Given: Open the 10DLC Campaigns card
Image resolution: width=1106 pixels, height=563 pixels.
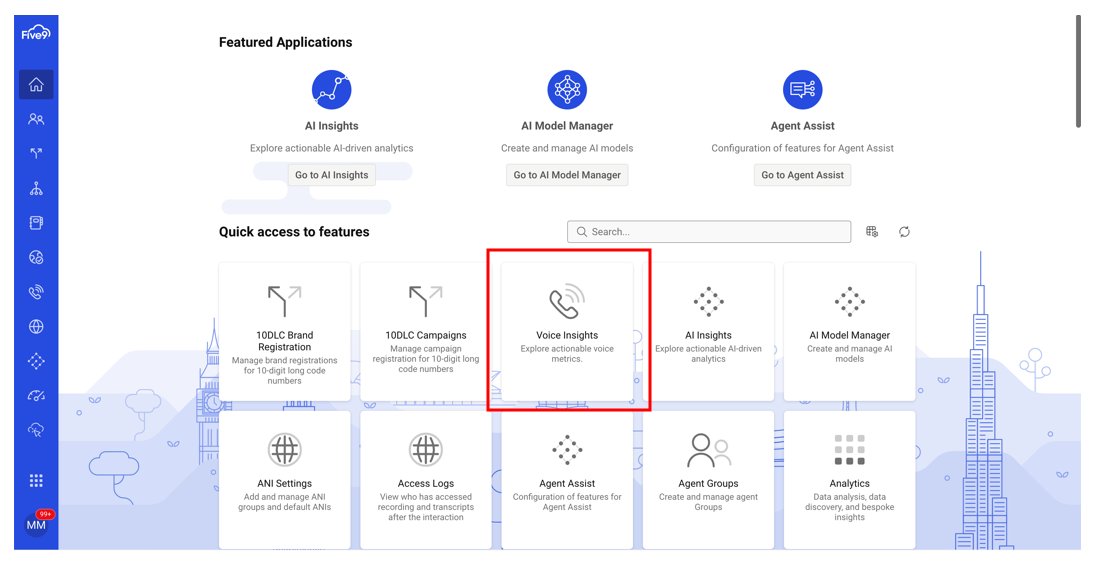Looking at the screenshot, I should pyautogui.click(x=426, y=332).
